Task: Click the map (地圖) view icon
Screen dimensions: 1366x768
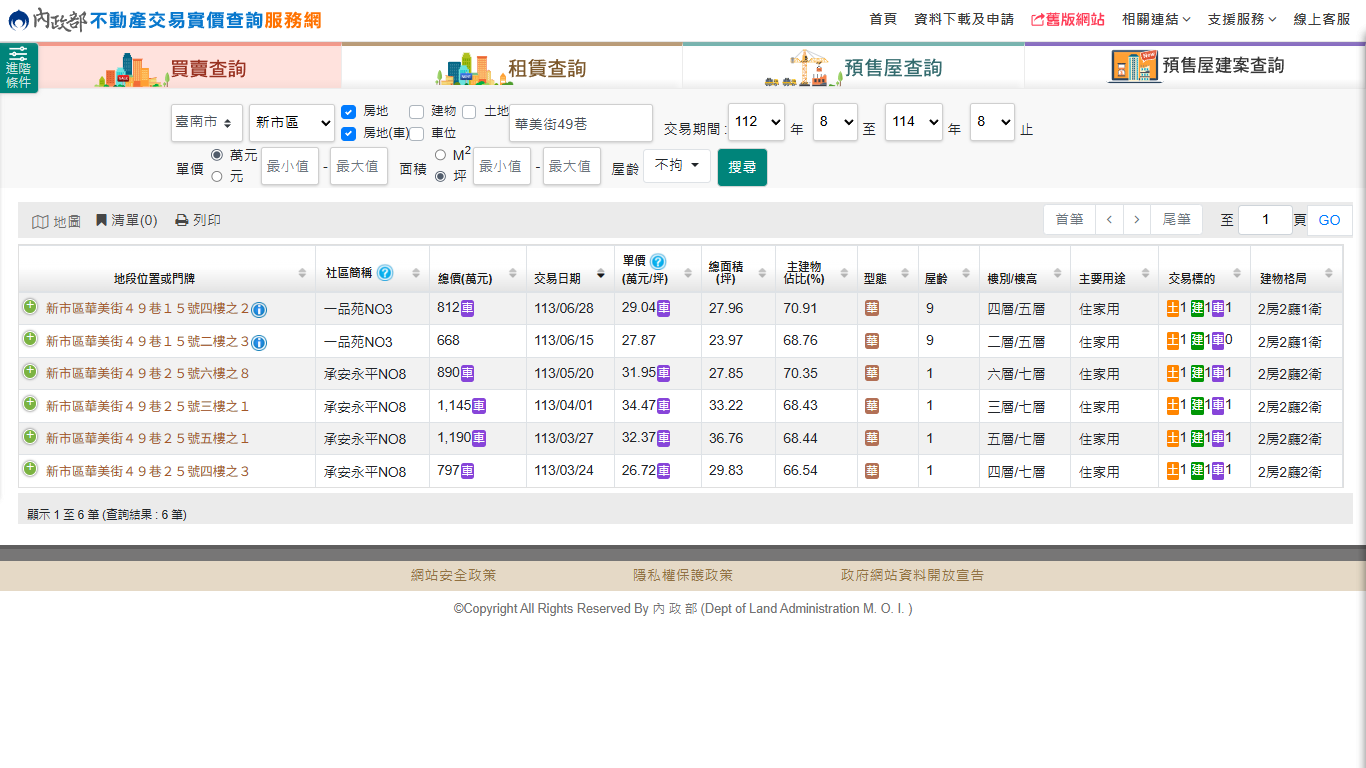Action: pos(41,221)
